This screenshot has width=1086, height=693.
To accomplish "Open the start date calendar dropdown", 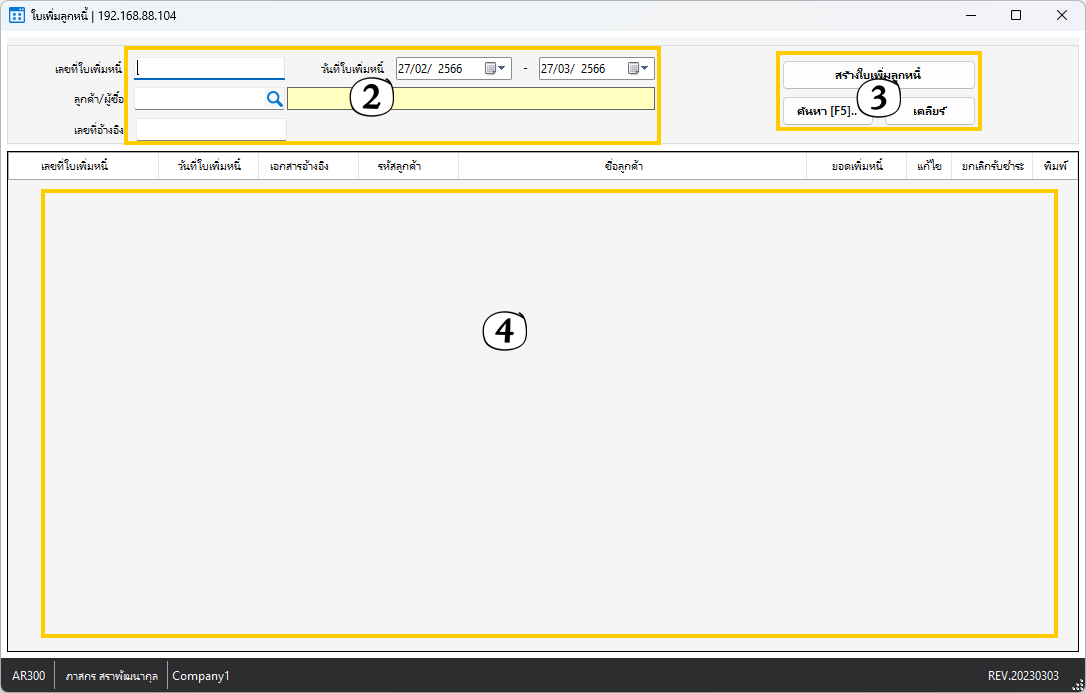I will coord(497,69).
